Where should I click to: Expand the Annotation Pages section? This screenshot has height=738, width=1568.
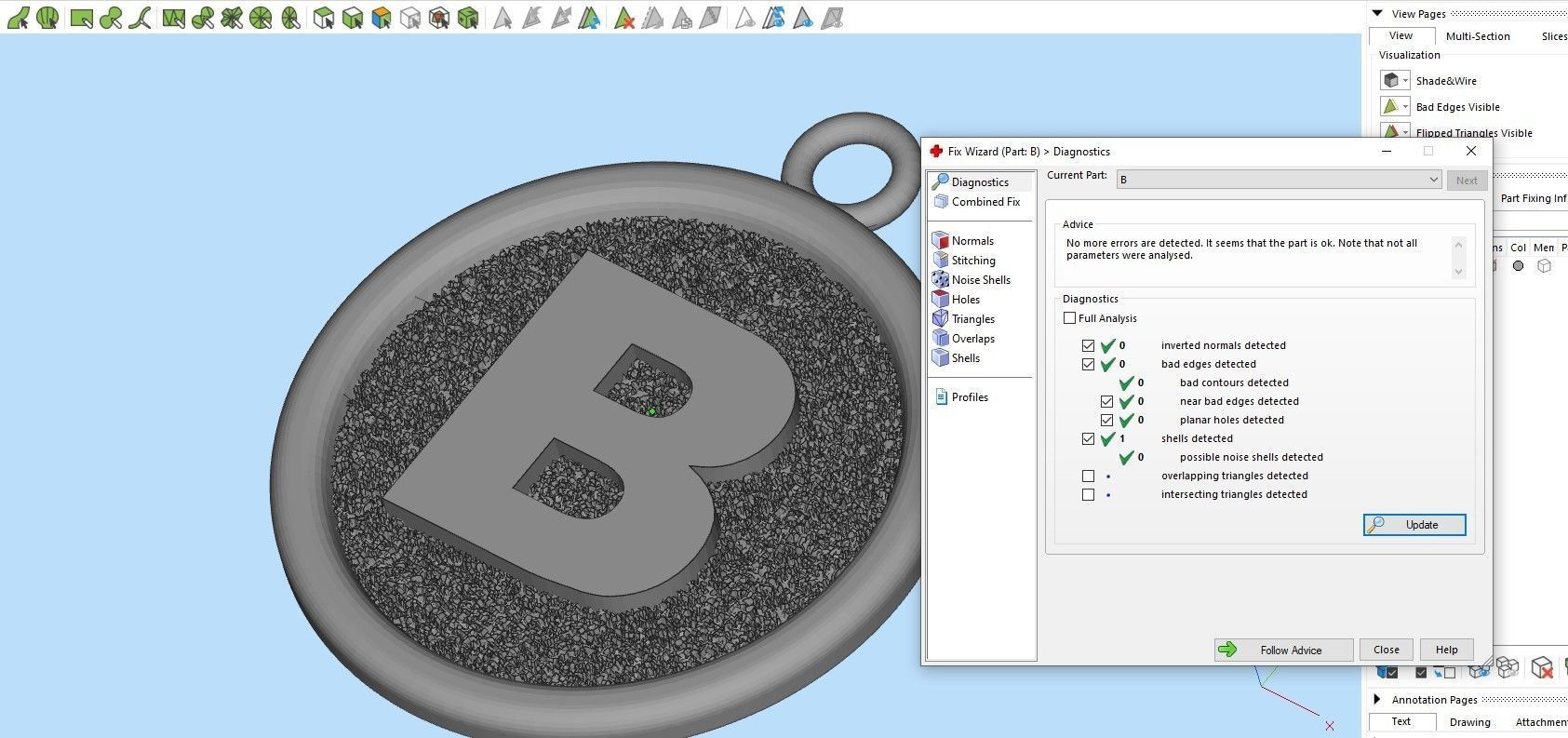(x=1377, y=699)
